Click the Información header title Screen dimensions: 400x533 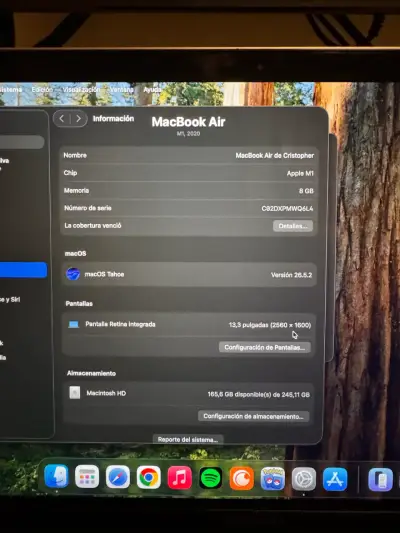point(114,118)
